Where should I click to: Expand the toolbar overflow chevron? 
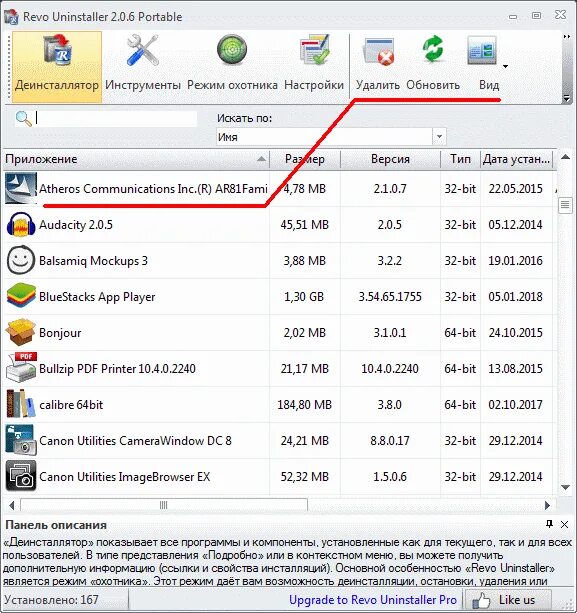(566, 36)
